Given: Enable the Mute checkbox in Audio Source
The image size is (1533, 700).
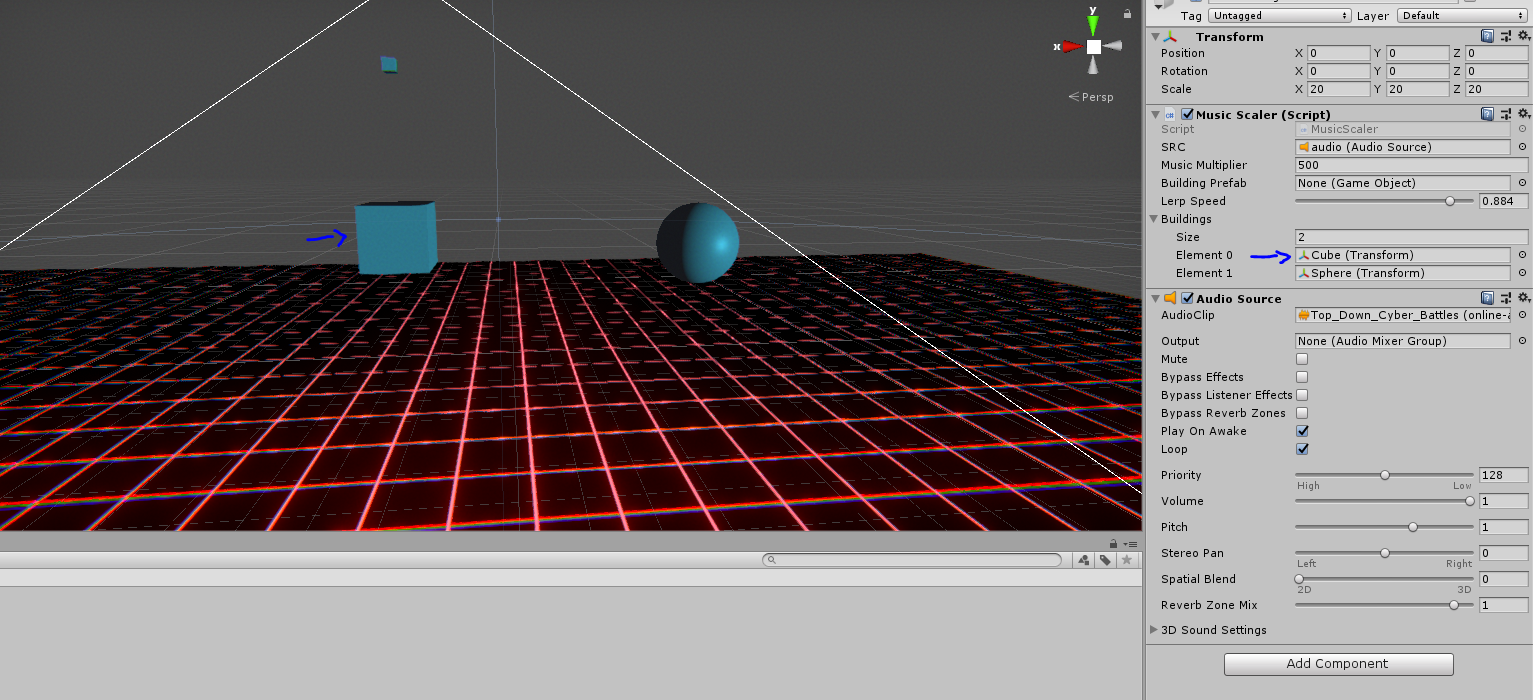Looking at the screenshot, I should pos(1302,359).
